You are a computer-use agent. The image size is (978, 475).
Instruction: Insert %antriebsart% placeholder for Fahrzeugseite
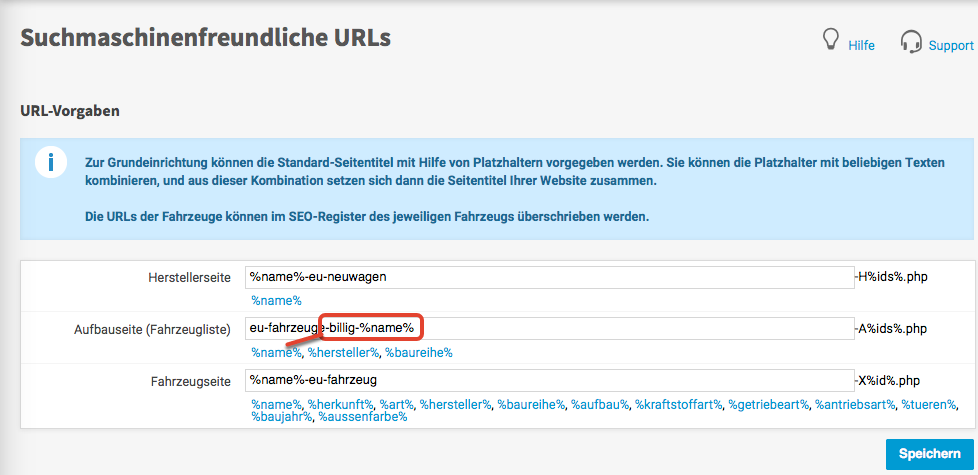coord(855,404)
